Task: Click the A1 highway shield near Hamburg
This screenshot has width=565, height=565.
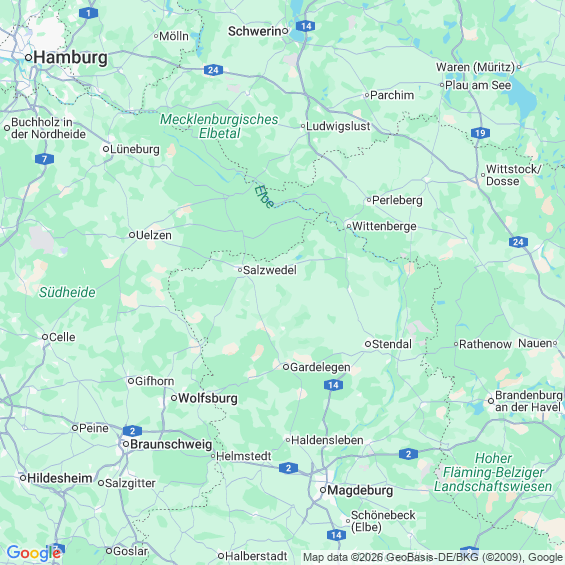Action: 88,13
